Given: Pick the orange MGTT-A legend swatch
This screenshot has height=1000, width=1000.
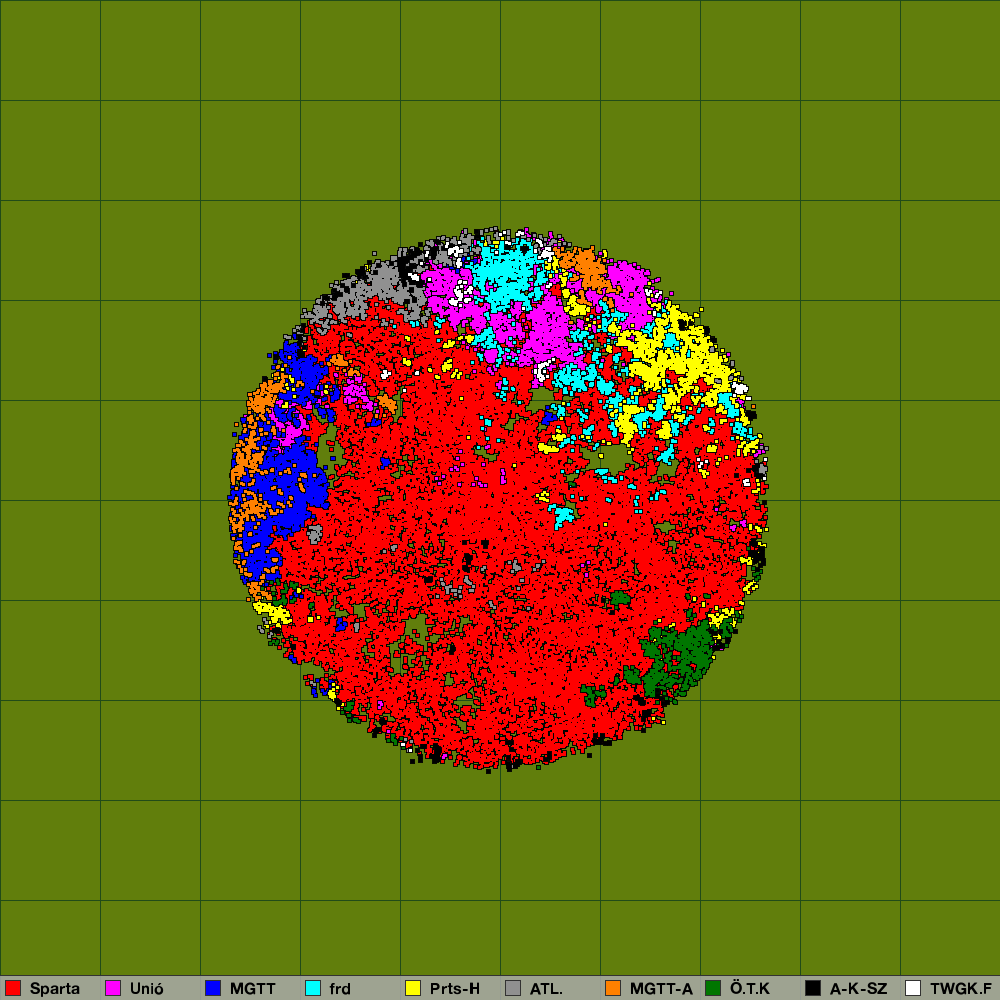Looking at the screenshot, I should pos(613,988).
